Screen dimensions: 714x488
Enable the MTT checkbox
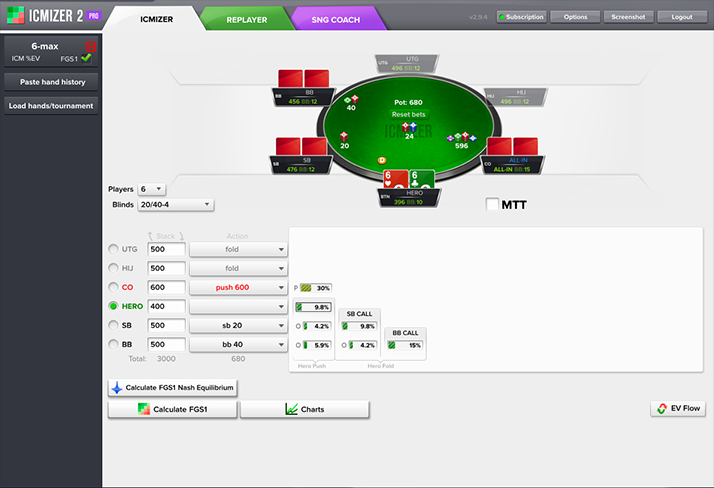(x=492, y=204)
